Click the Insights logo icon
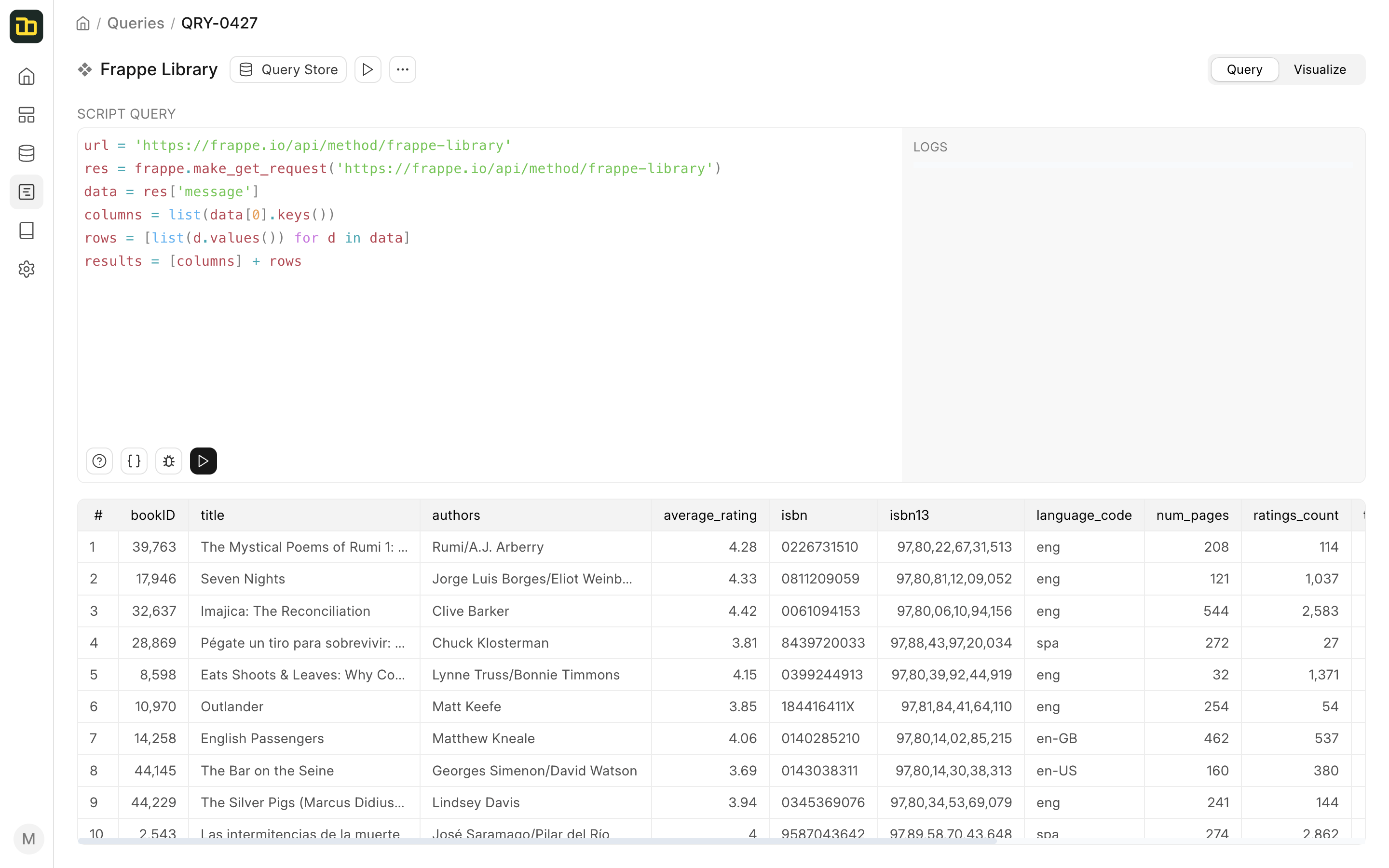 click(27, 27)
